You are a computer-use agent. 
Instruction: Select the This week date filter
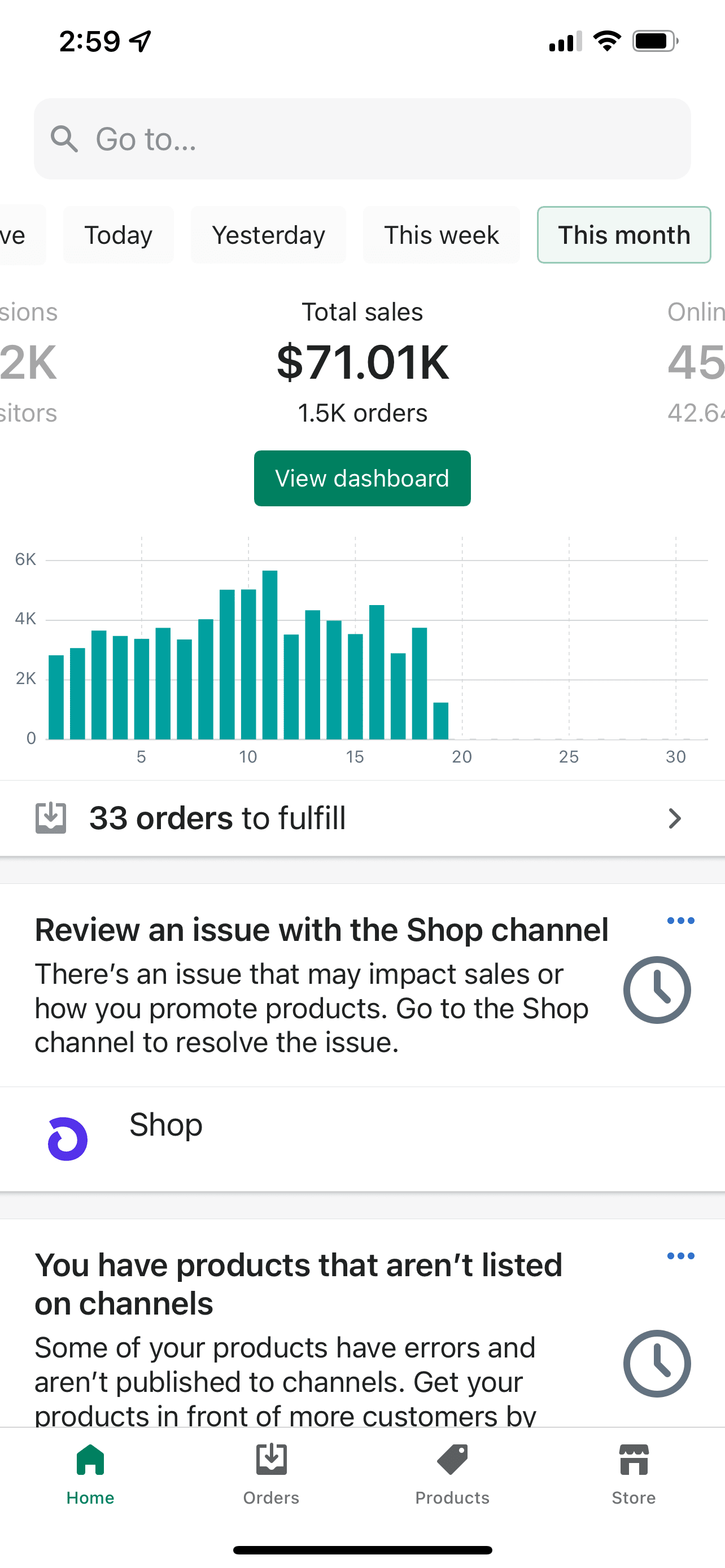coord(442,235)
